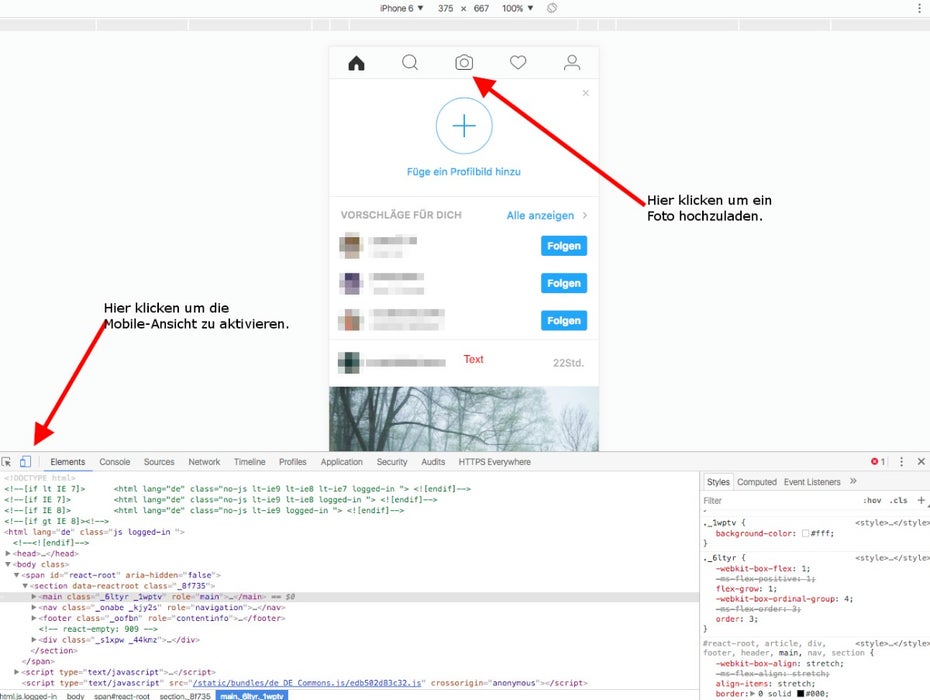The image size is (930, 700).
Task: Add new style rule with plus icon
Action: click(921, 500)
